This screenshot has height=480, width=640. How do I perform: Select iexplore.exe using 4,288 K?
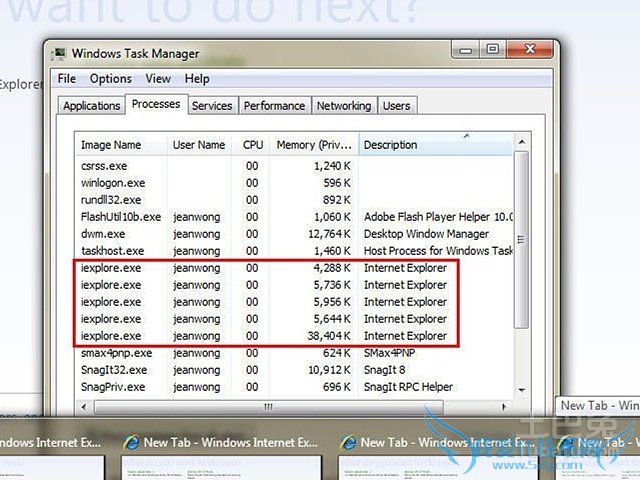[294, 268]
